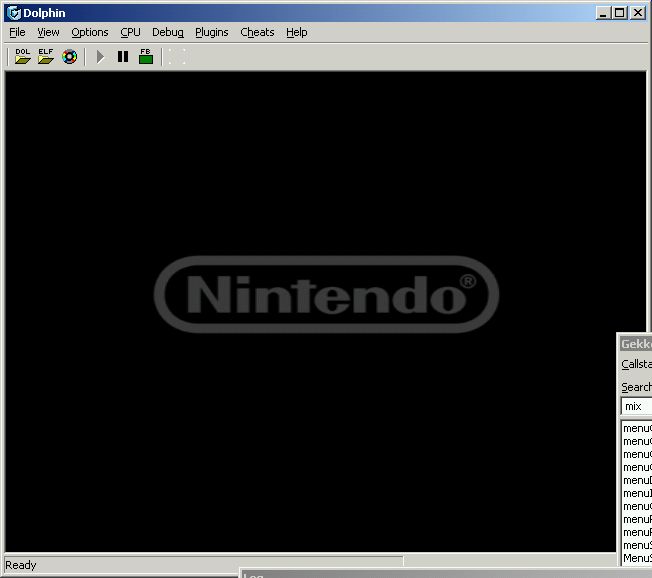
Task: Close the Dolphin window
Action: [x=638, y=13]
